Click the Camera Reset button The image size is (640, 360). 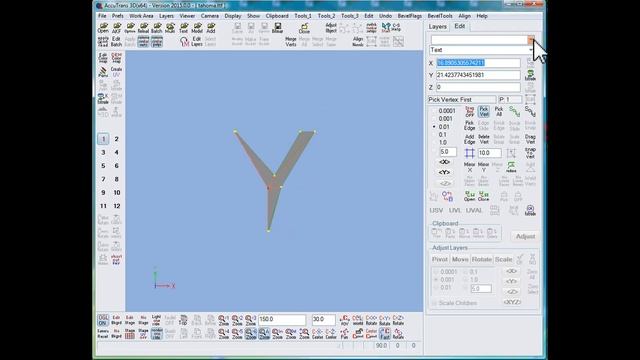[x=103, y=334]
